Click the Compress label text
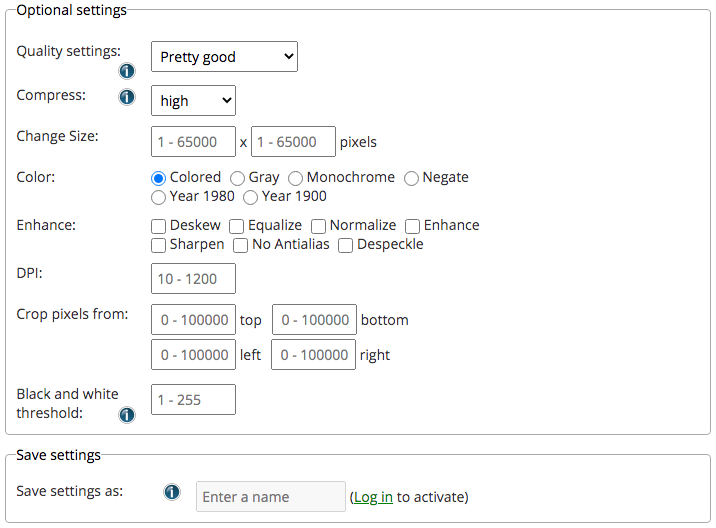Screen dimensions: 716x528 (51, 95)
